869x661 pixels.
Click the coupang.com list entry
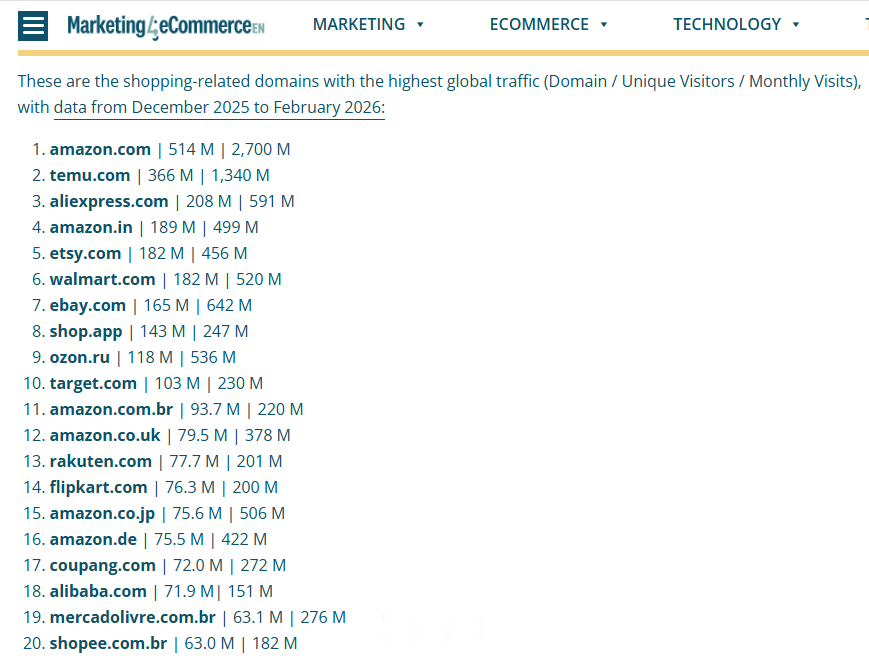tap(168, 566)
